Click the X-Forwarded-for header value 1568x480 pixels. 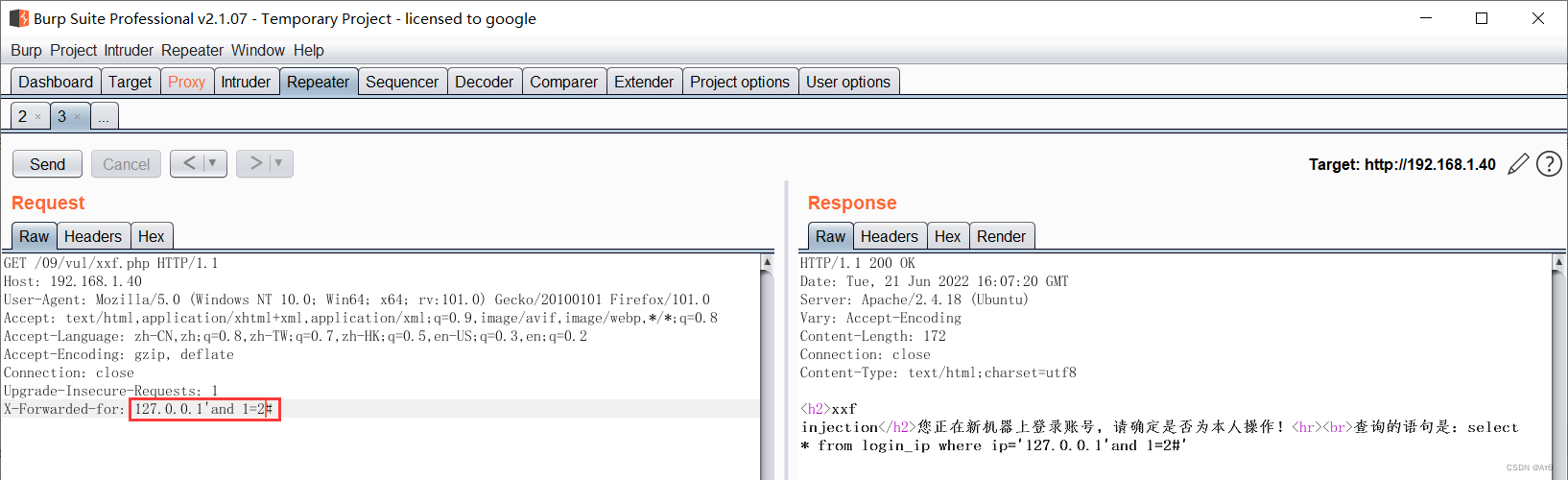click(x=204, y=409)
